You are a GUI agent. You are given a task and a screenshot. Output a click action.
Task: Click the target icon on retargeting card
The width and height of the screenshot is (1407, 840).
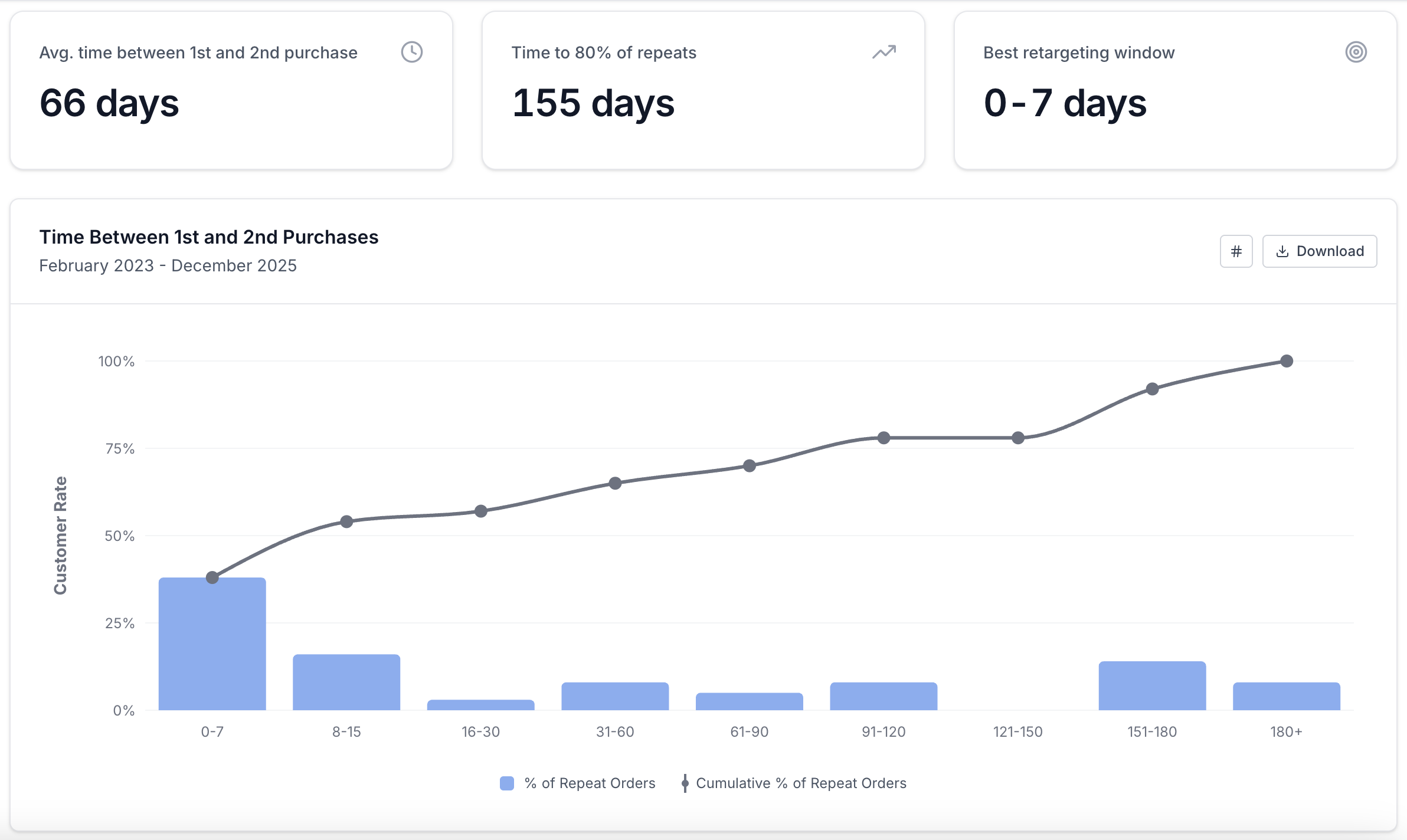click(x=1356, y=52)
